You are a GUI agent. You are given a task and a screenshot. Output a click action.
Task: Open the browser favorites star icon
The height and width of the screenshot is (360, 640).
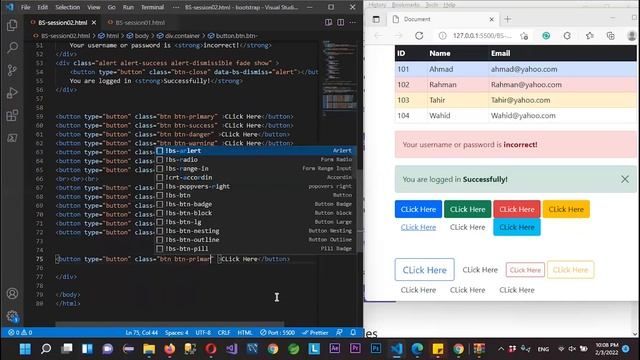[x=589, y=36]
